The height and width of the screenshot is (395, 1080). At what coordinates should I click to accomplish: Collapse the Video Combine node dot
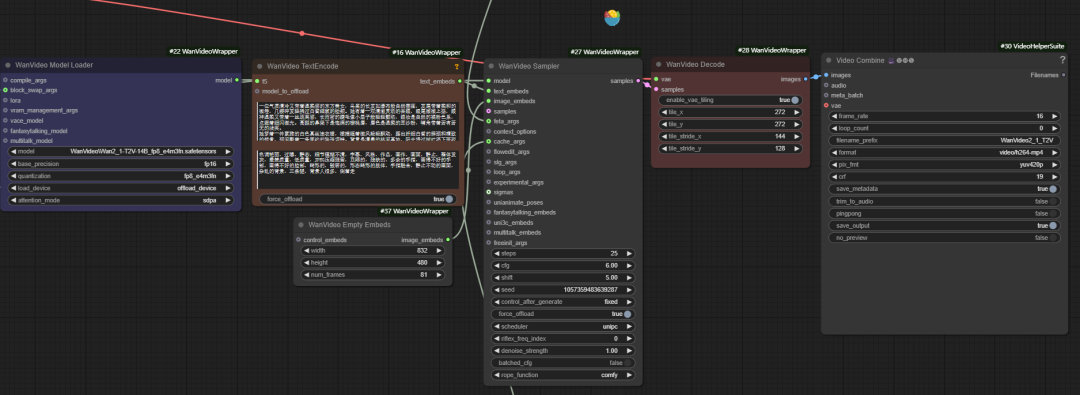829,61
